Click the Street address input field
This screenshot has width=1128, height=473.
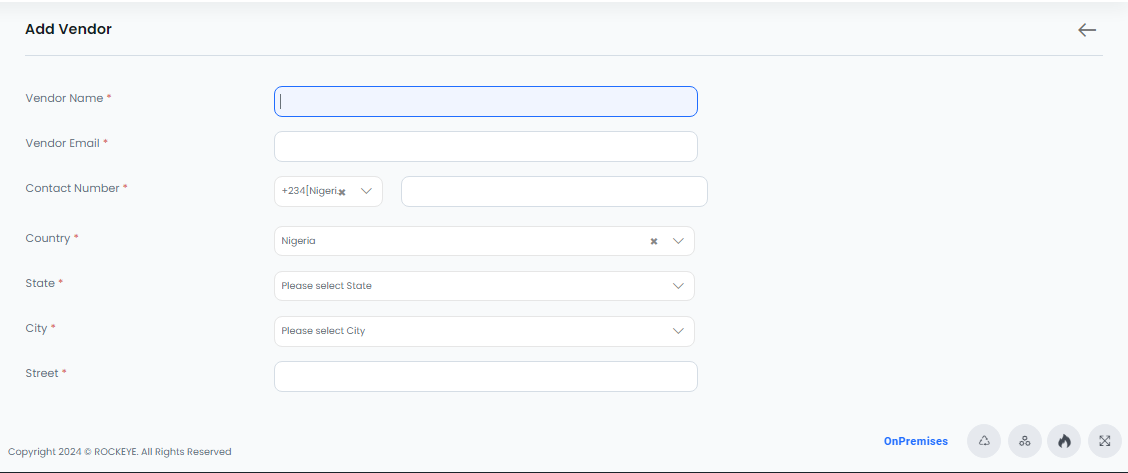(486, 377)
